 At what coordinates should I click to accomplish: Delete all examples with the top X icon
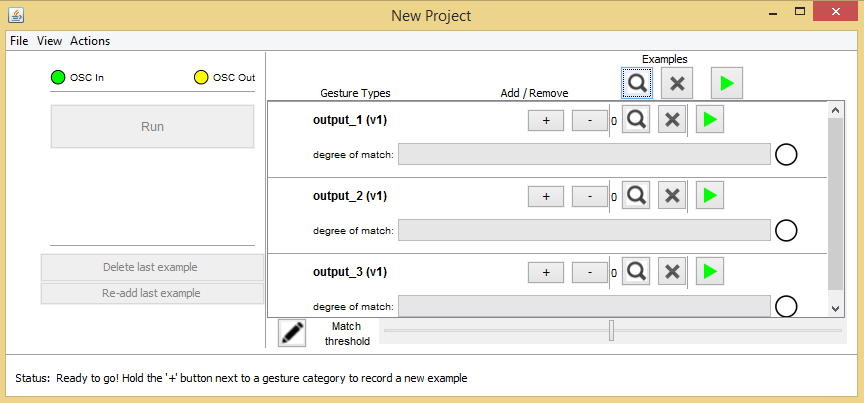pos(677,83)
